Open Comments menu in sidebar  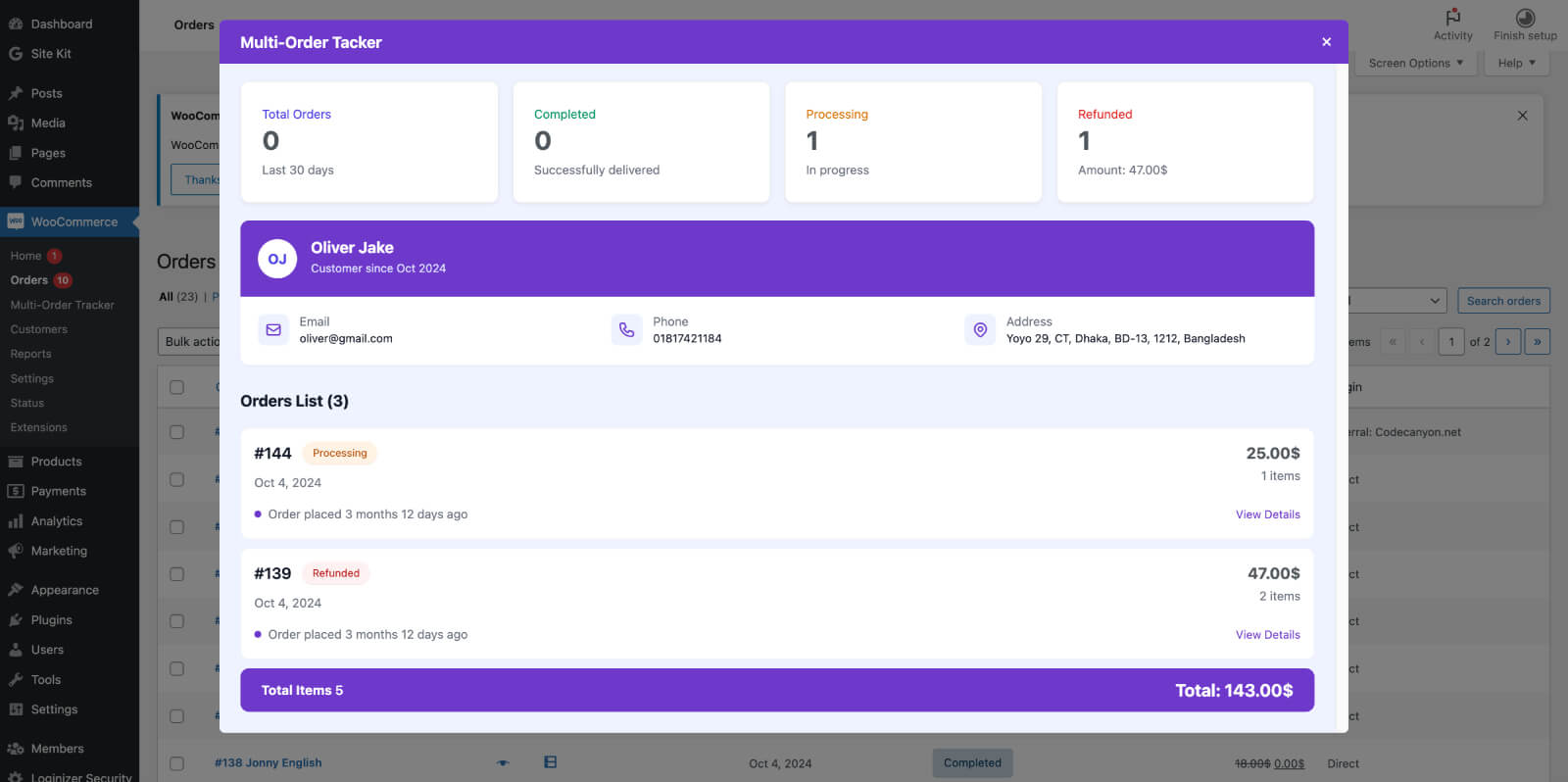tap(61, 183)
